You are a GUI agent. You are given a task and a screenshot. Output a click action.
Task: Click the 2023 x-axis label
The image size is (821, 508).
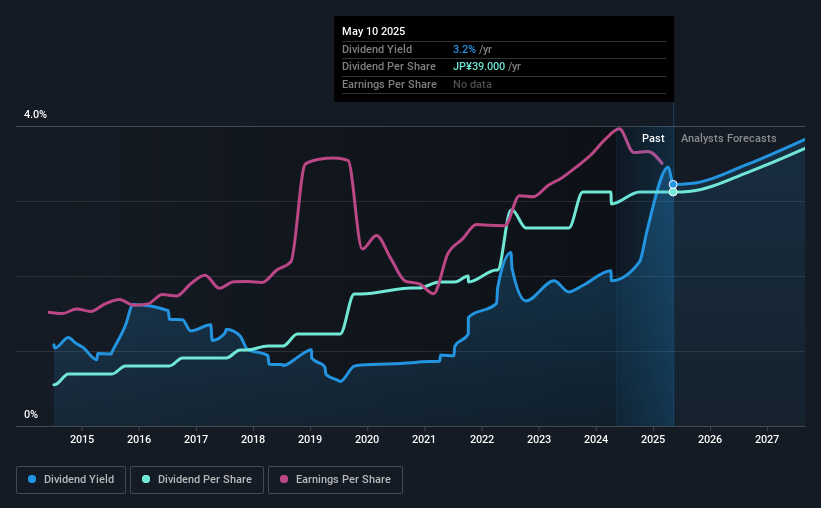click(x=539, y=439)
